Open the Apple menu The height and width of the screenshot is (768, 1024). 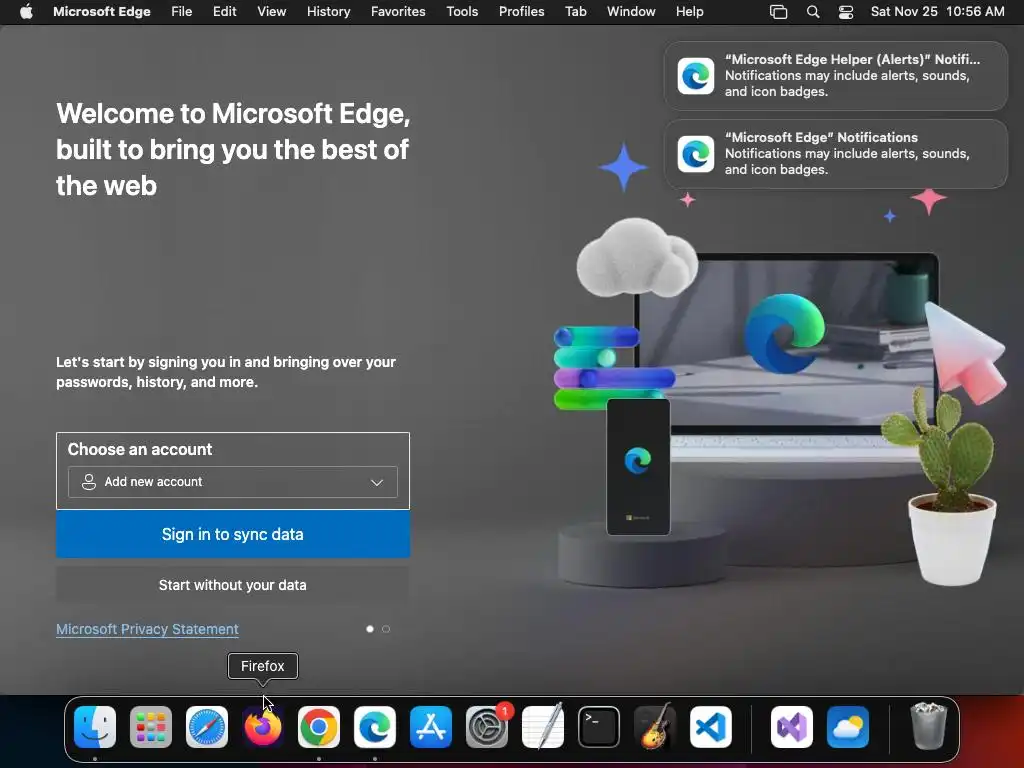pyautogui.click(x=26, y=11)
